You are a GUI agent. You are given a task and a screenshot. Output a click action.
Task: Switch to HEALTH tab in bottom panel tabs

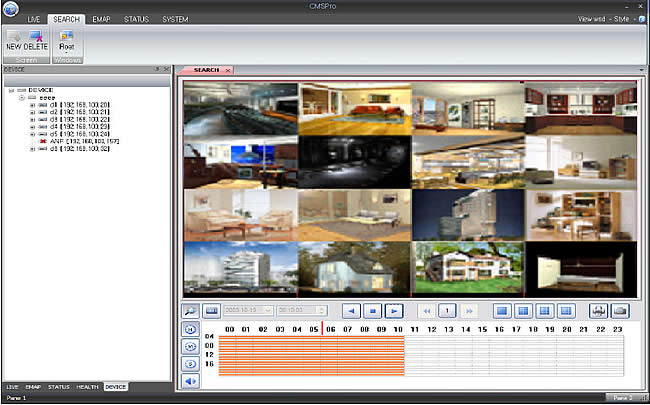click(87, 387)
